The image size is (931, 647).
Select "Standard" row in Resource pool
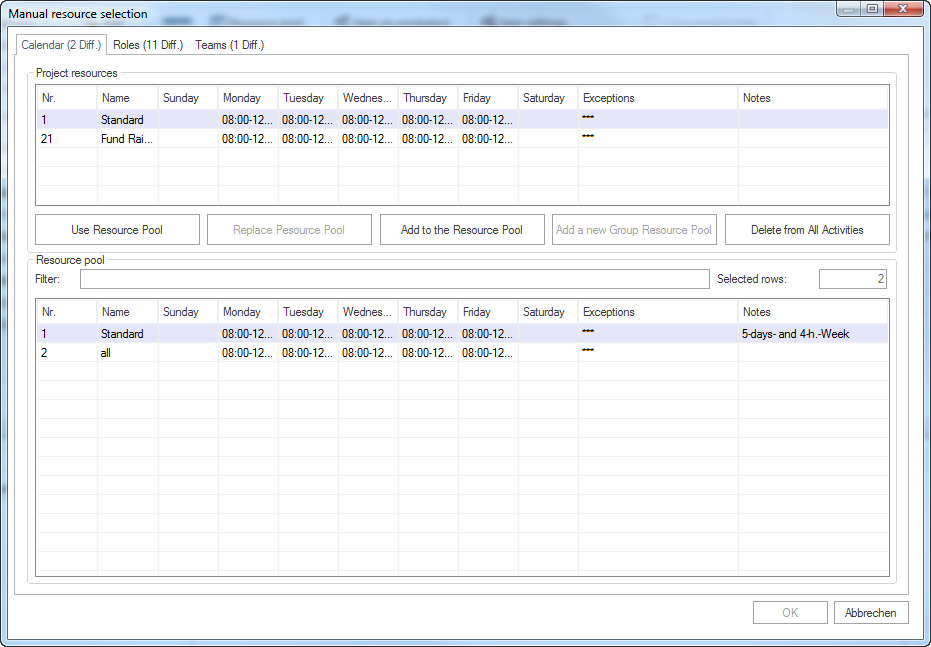(x=463, y=333)
